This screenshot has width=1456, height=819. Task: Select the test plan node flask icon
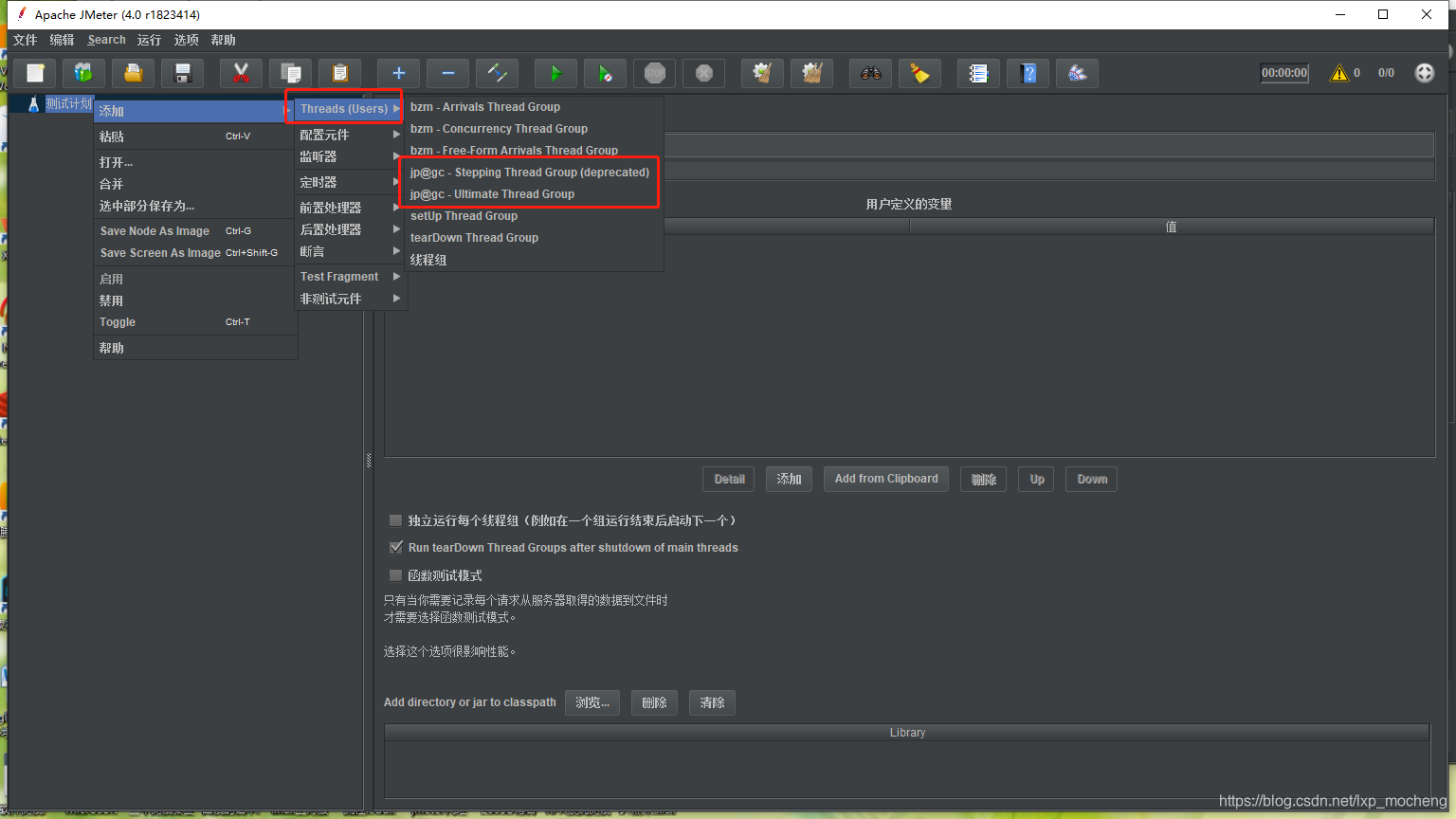coord(33,104)
